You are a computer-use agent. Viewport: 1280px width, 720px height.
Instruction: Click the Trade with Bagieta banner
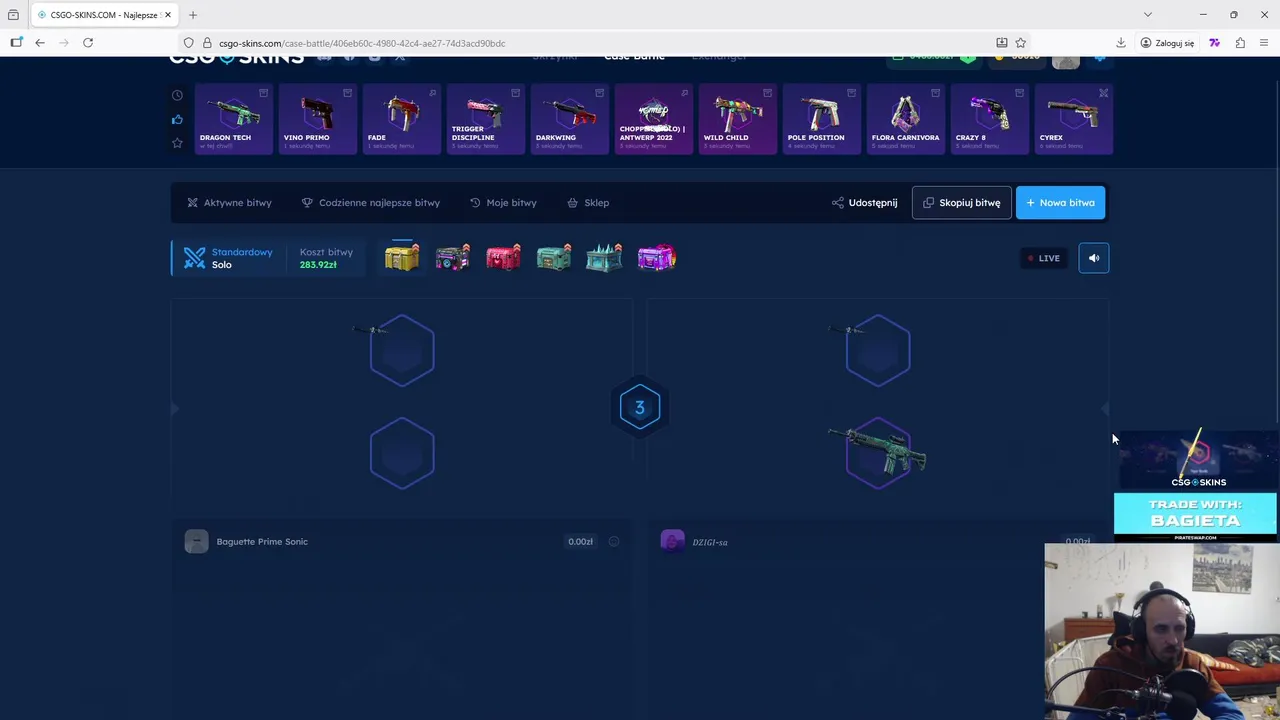(x=1195, y=514)
